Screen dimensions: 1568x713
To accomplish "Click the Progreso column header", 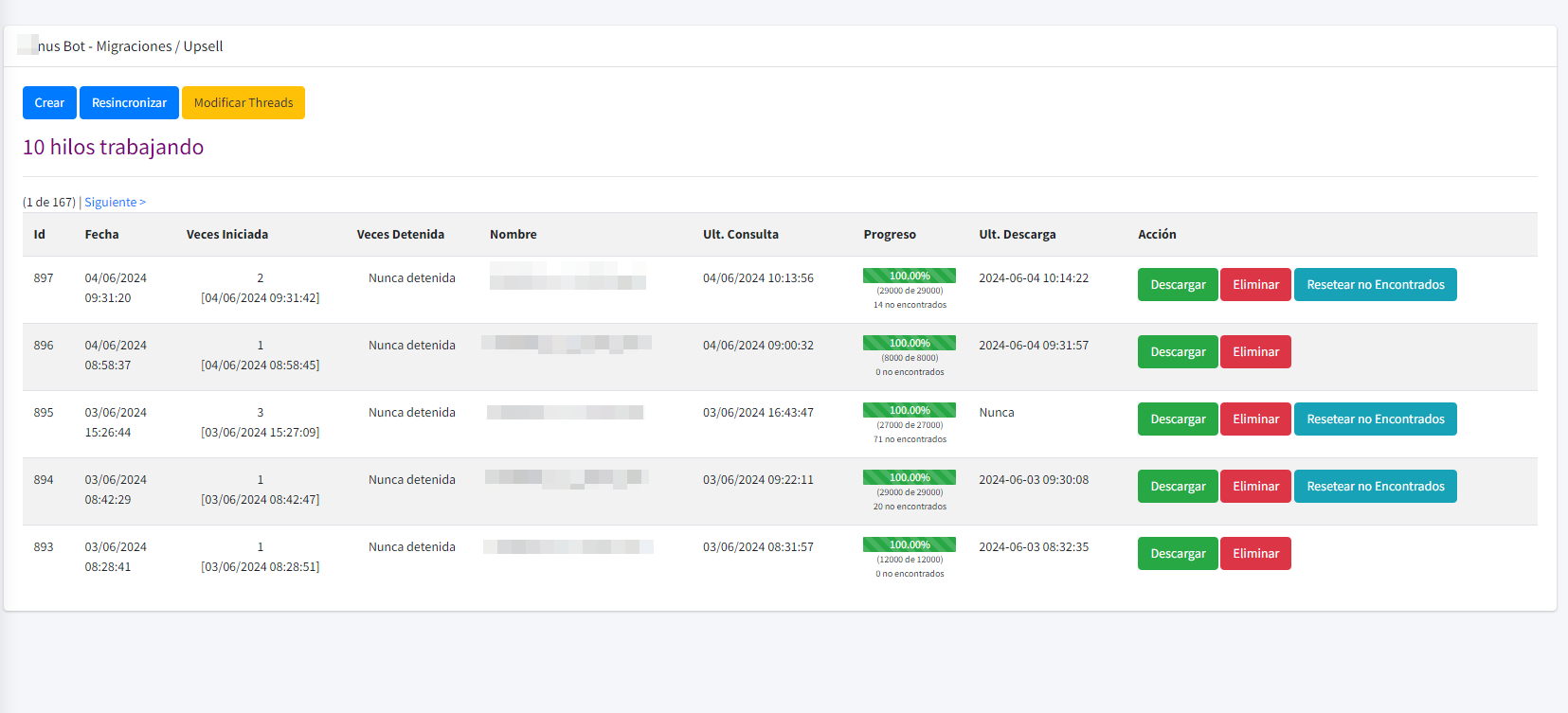I will pyautogui.click(x=890, y=235).
